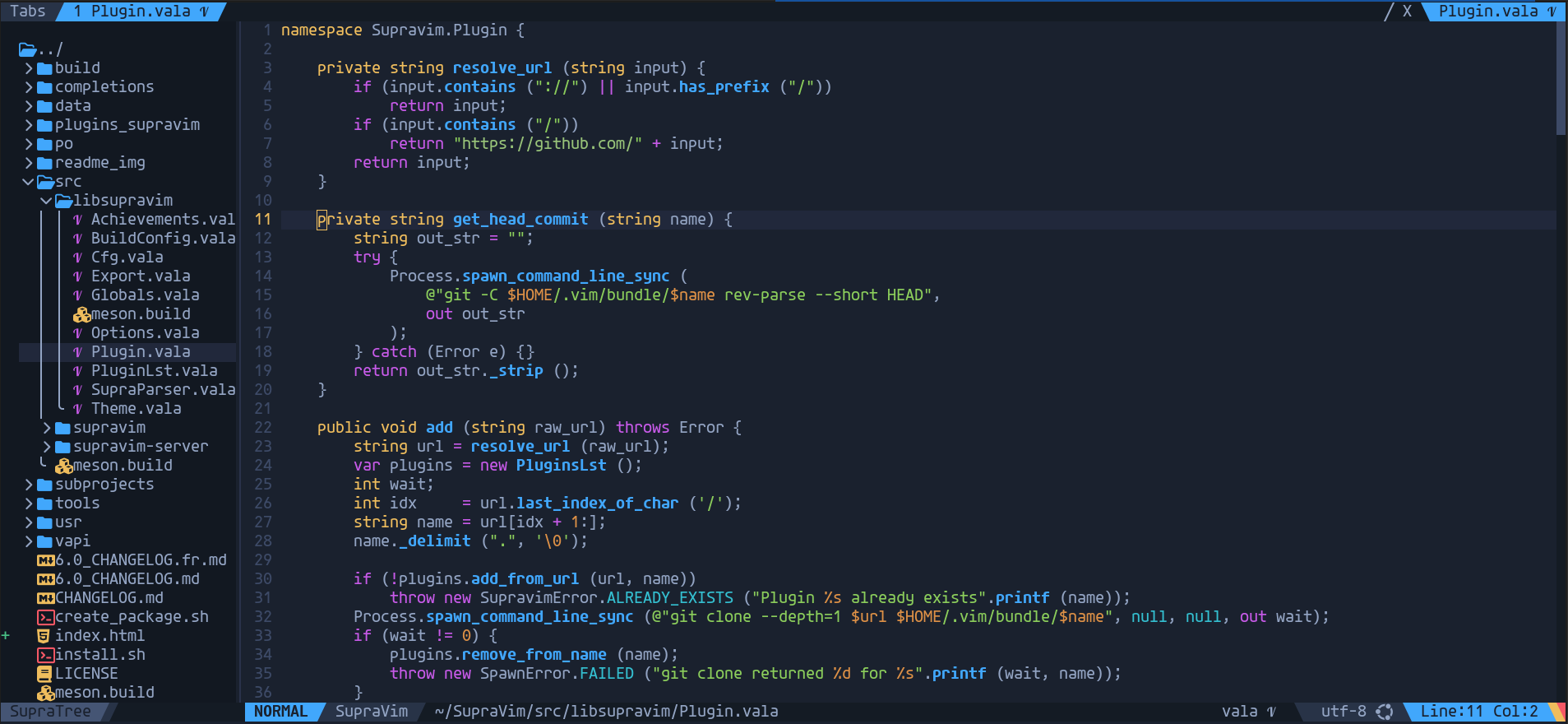Expand the supravim-server folder
This screenshot has width=1568, height=724.
click(x=47, y=447)
